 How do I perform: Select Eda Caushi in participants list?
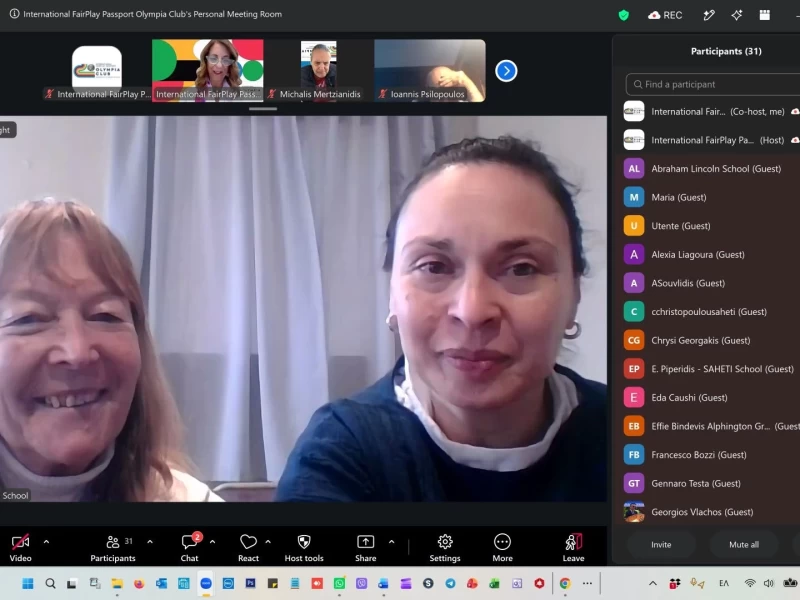[x=709, y=397]
